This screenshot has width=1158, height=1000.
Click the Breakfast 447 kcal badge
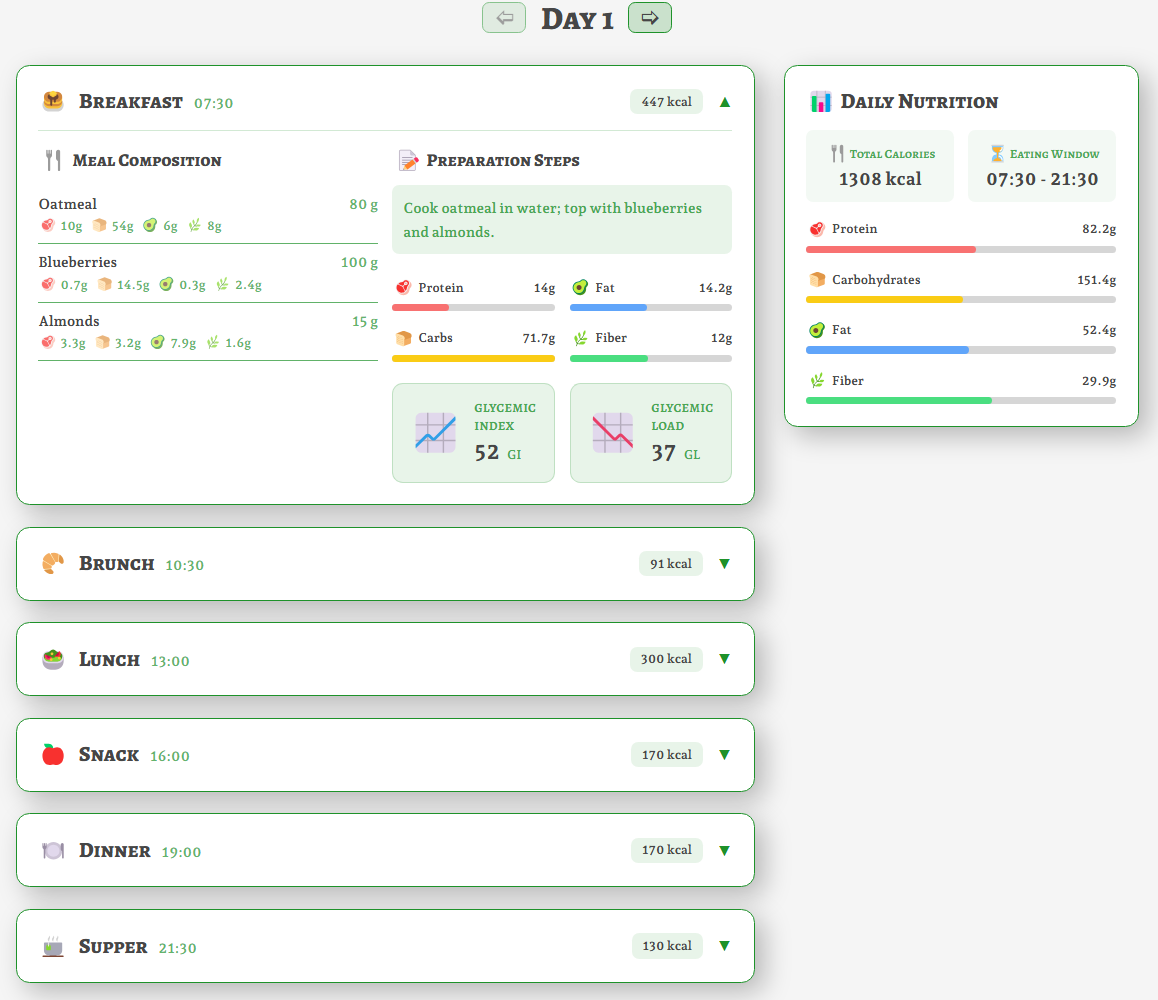666,102
